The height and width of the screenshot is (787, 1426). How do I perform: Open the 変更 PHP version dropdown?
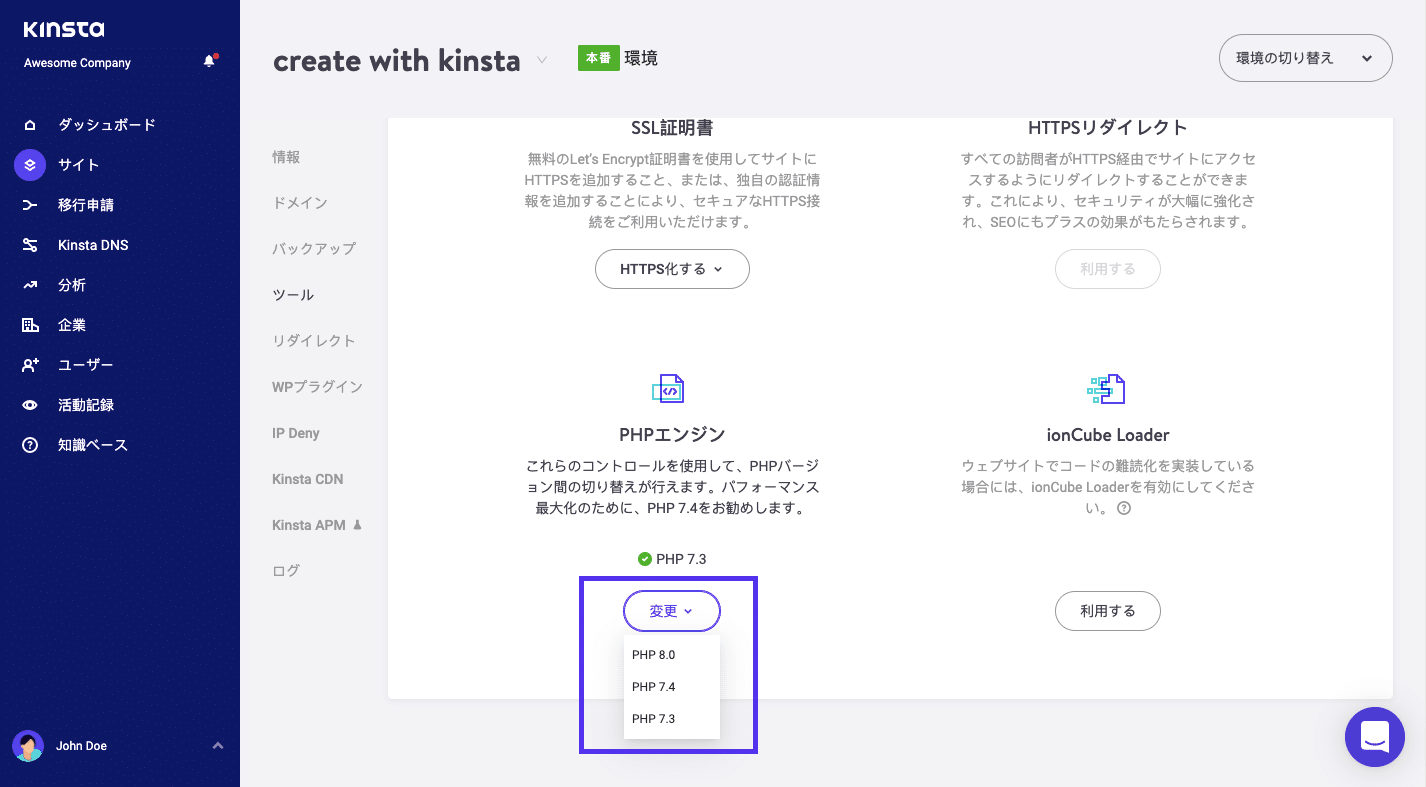pyautogui.click(x=671, y=610)
